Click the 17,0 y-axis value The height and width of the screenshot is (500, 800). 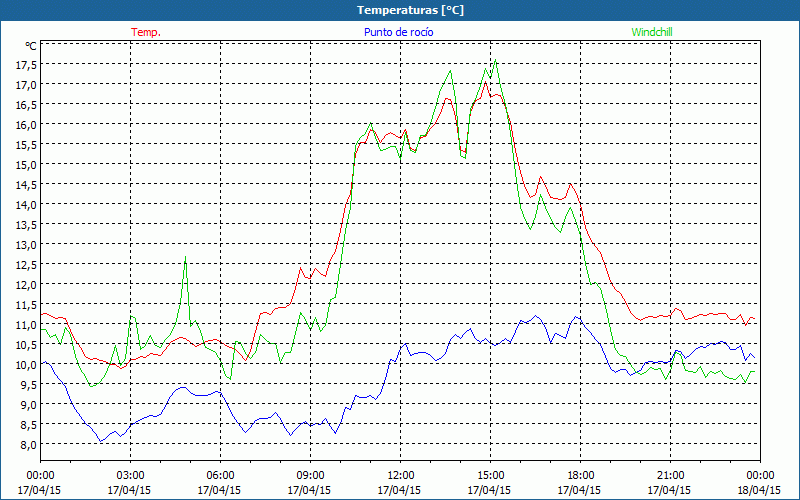(x=26, y=84)
